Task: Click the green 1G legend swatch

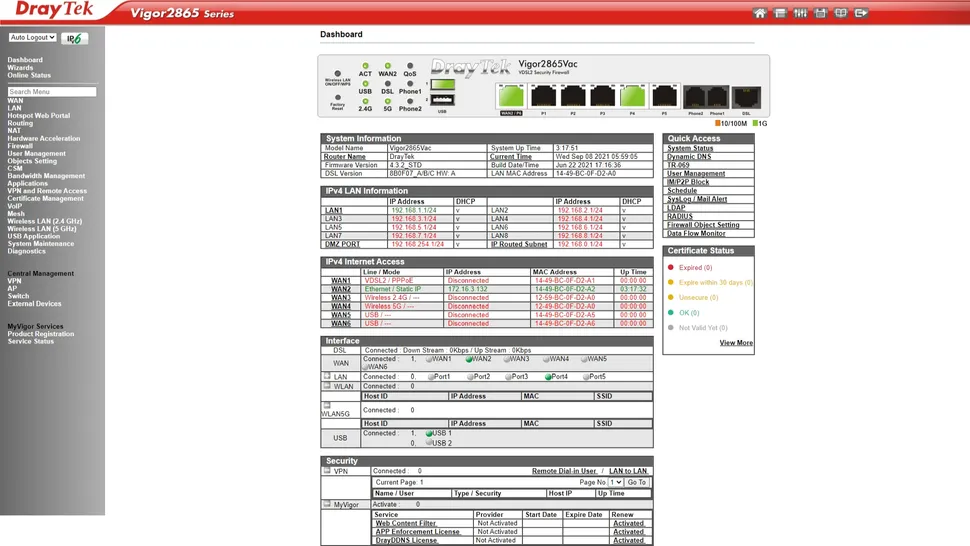Action: coord(755,124)
